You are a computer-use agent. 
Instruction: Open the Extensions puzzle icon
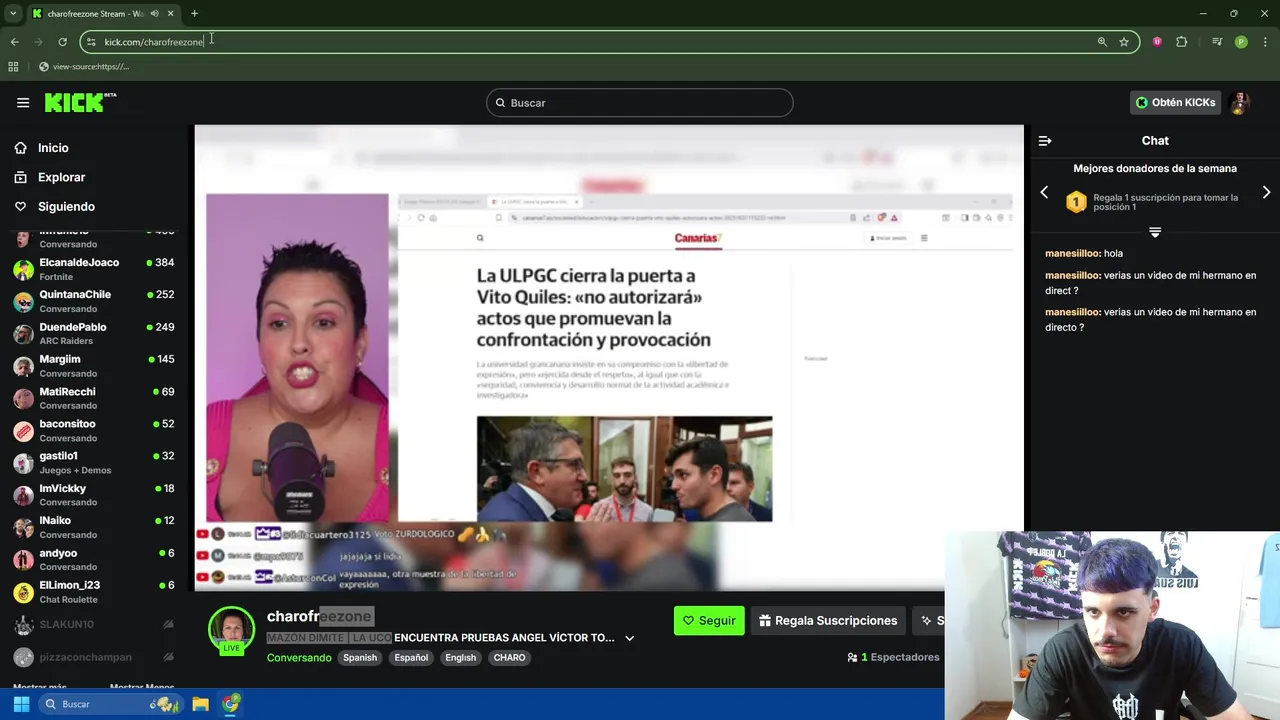(x=1182, y=42)
